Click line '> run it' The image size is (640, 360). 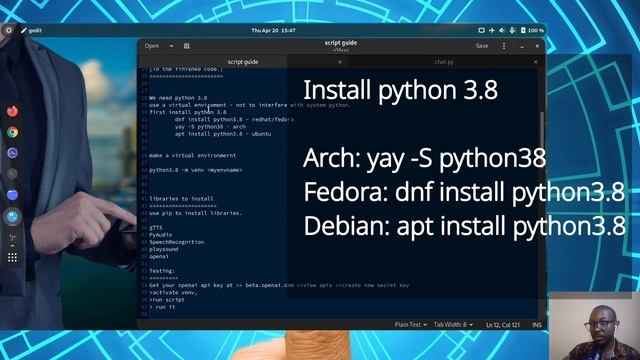pos(162,307)
